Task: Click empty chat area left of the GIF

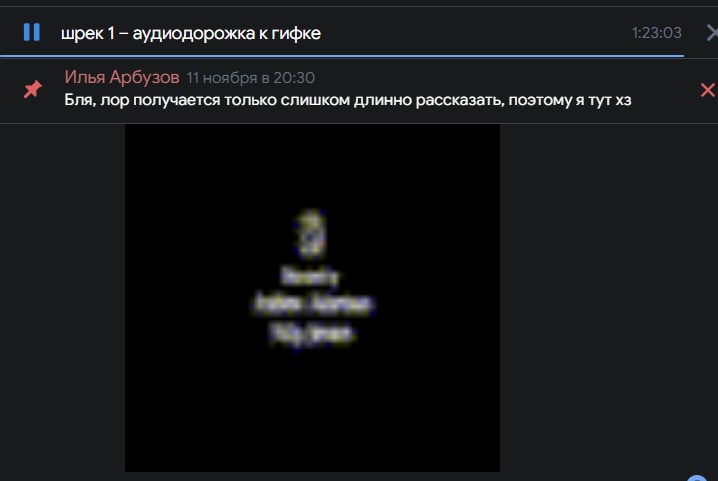Action: coord(62,298)
